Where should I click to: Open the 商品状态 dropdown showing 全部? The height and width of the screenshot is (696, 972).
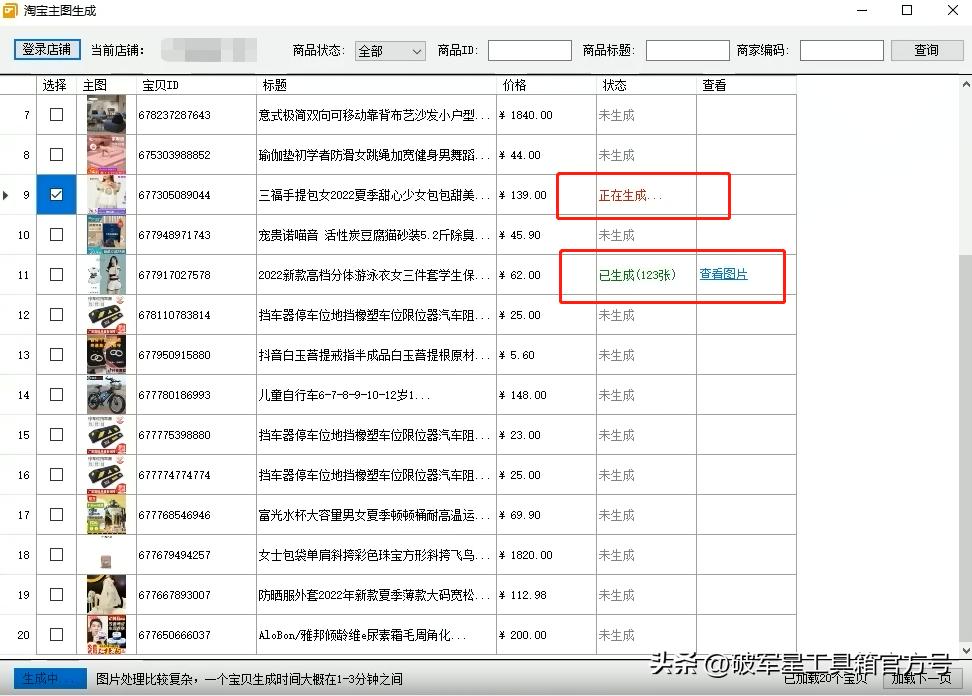389,50
